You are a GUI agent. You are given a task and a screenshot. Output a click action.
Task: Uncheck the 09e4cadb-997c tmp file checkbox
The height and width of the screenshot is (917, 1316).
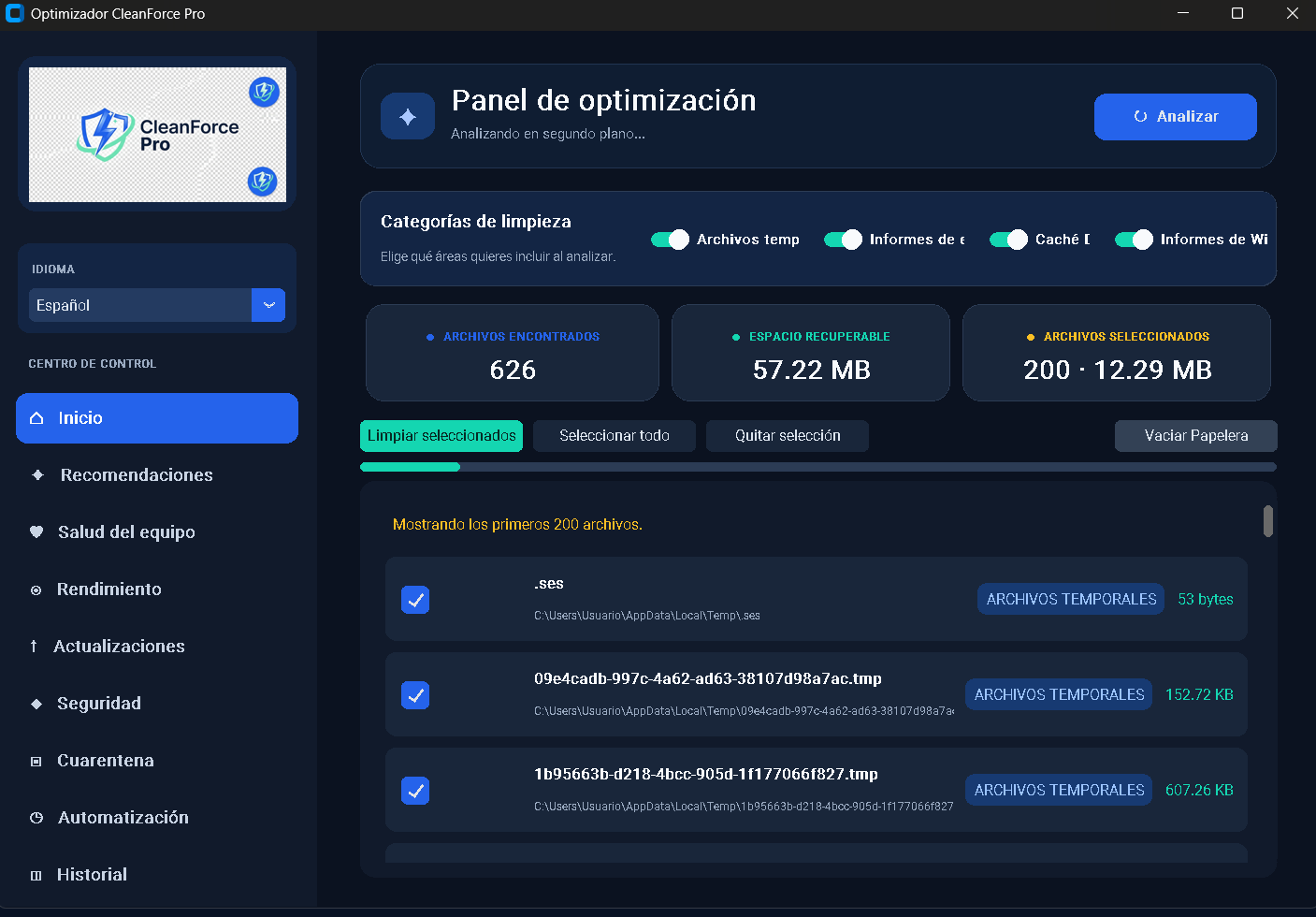pos(415,695)
